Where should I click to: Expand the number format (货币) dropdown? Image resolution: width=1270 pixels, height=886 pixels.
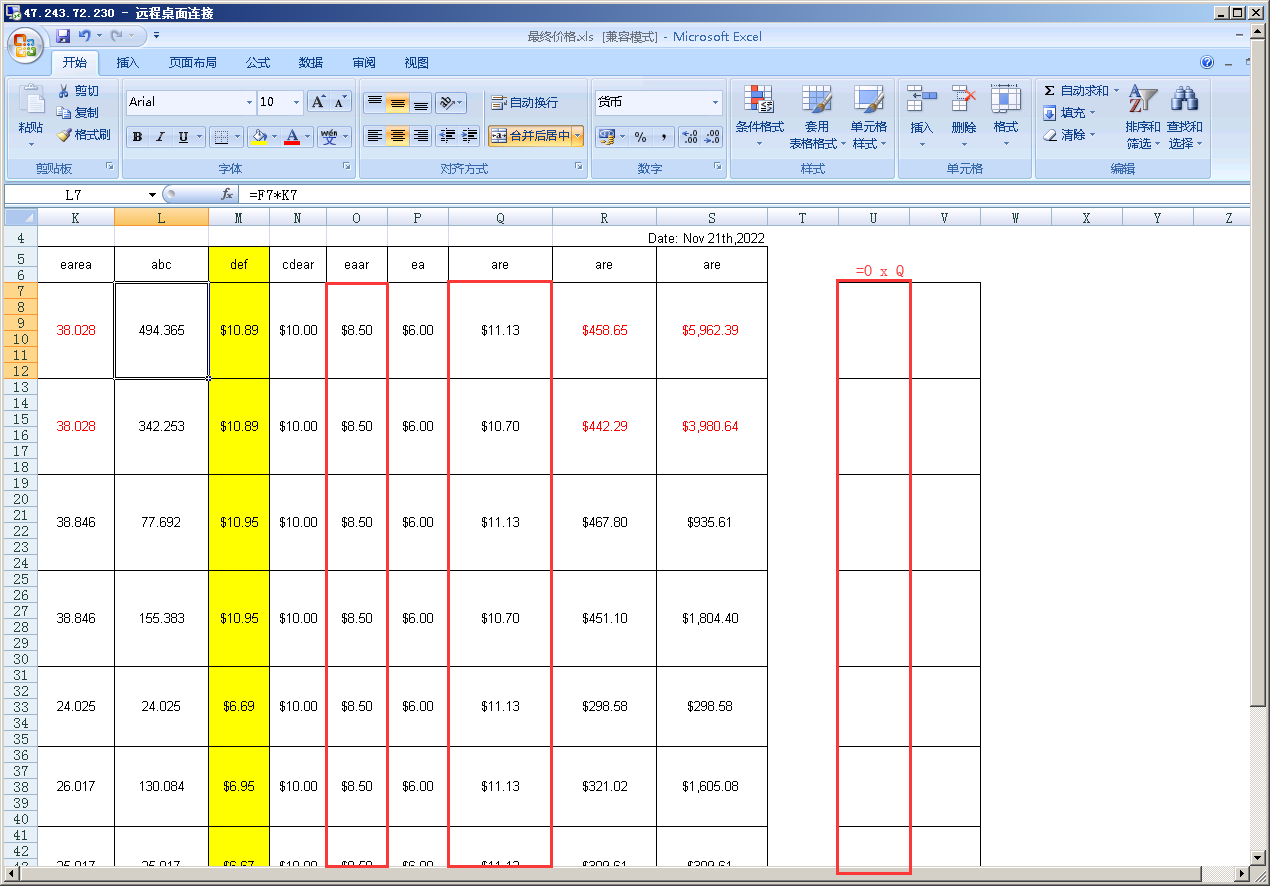(x=715, y=103)
